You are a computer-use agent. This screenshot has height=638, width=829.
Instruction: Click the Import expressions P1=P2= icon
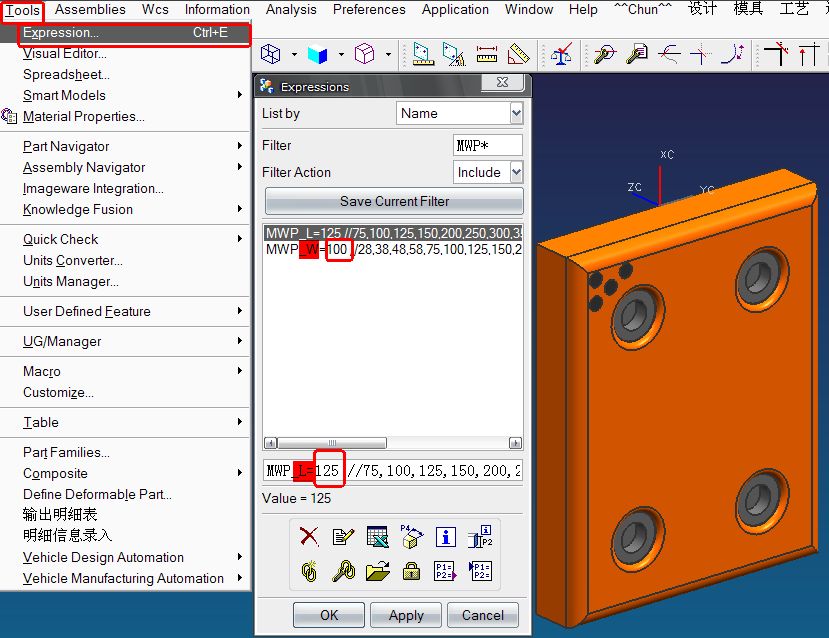point(481,571)
